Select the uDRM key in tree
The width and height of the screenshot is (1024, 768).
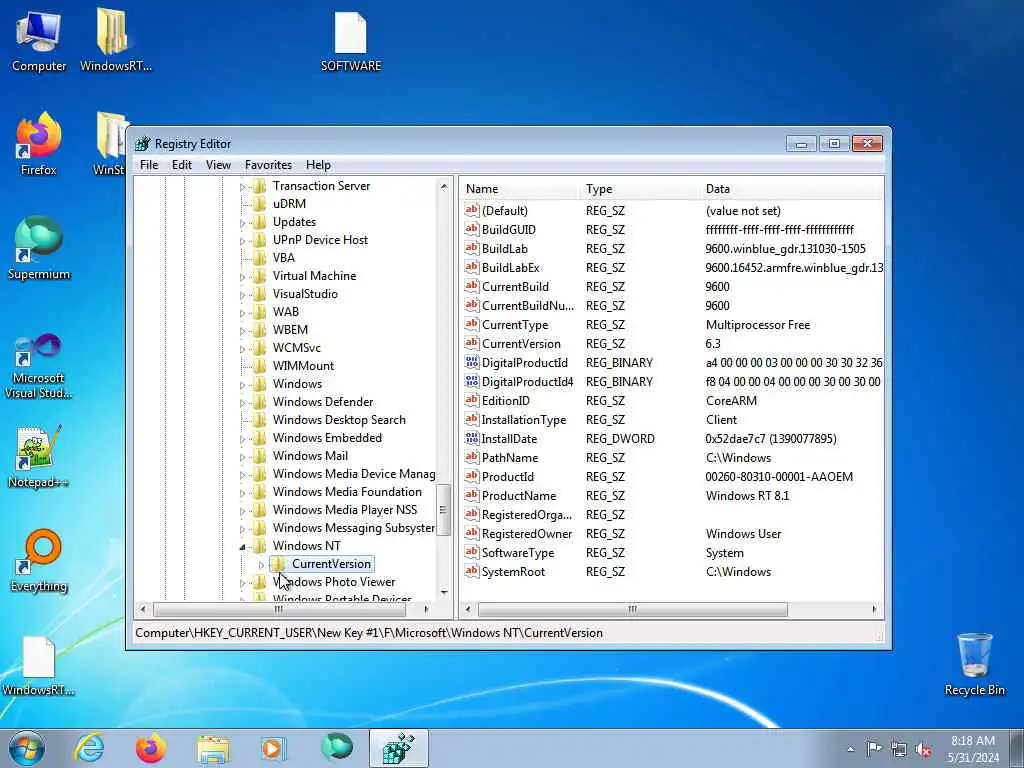point(289,204)
